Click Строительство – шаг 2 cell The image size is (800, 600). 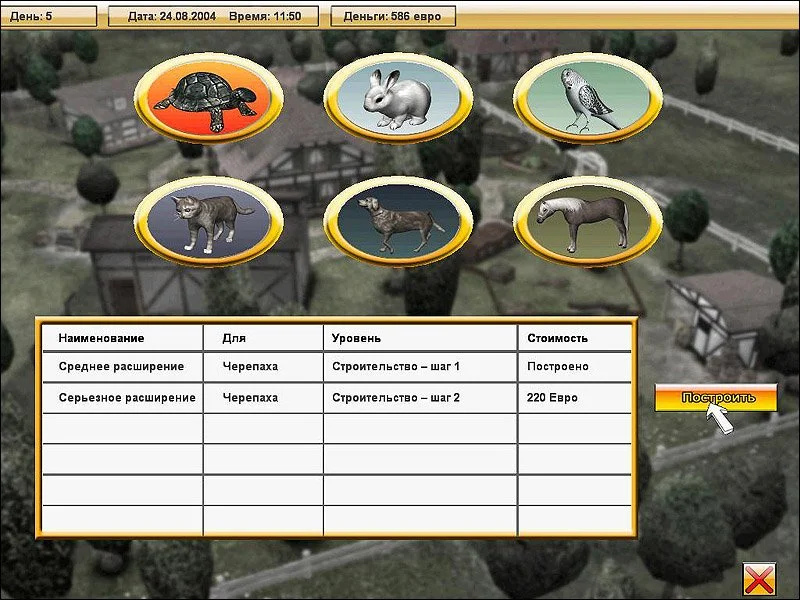396,398
